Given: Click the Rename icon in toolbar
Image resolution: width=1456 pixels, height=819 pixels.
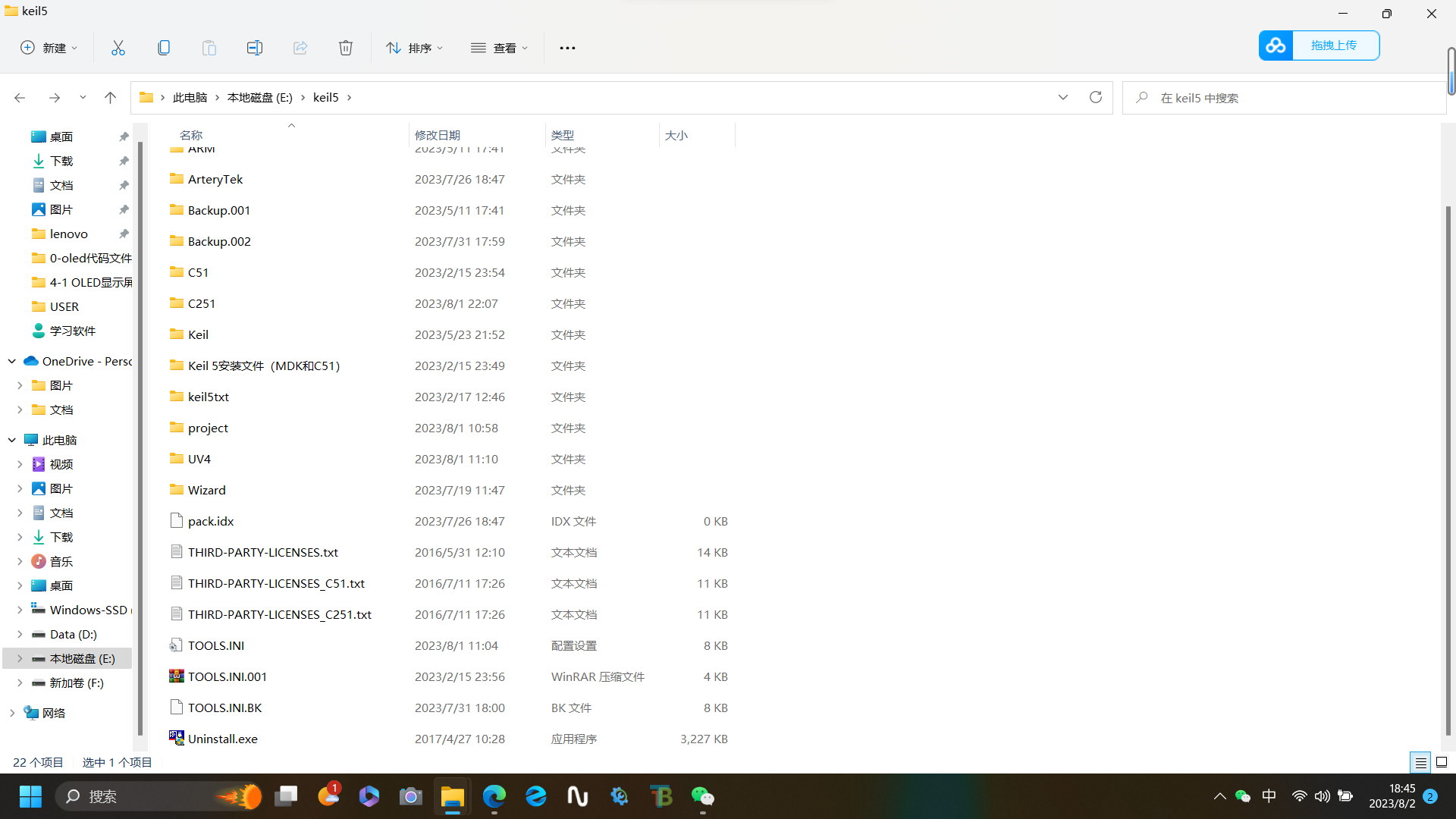Looking at the screenshot, I should click(x=255, y=48).
